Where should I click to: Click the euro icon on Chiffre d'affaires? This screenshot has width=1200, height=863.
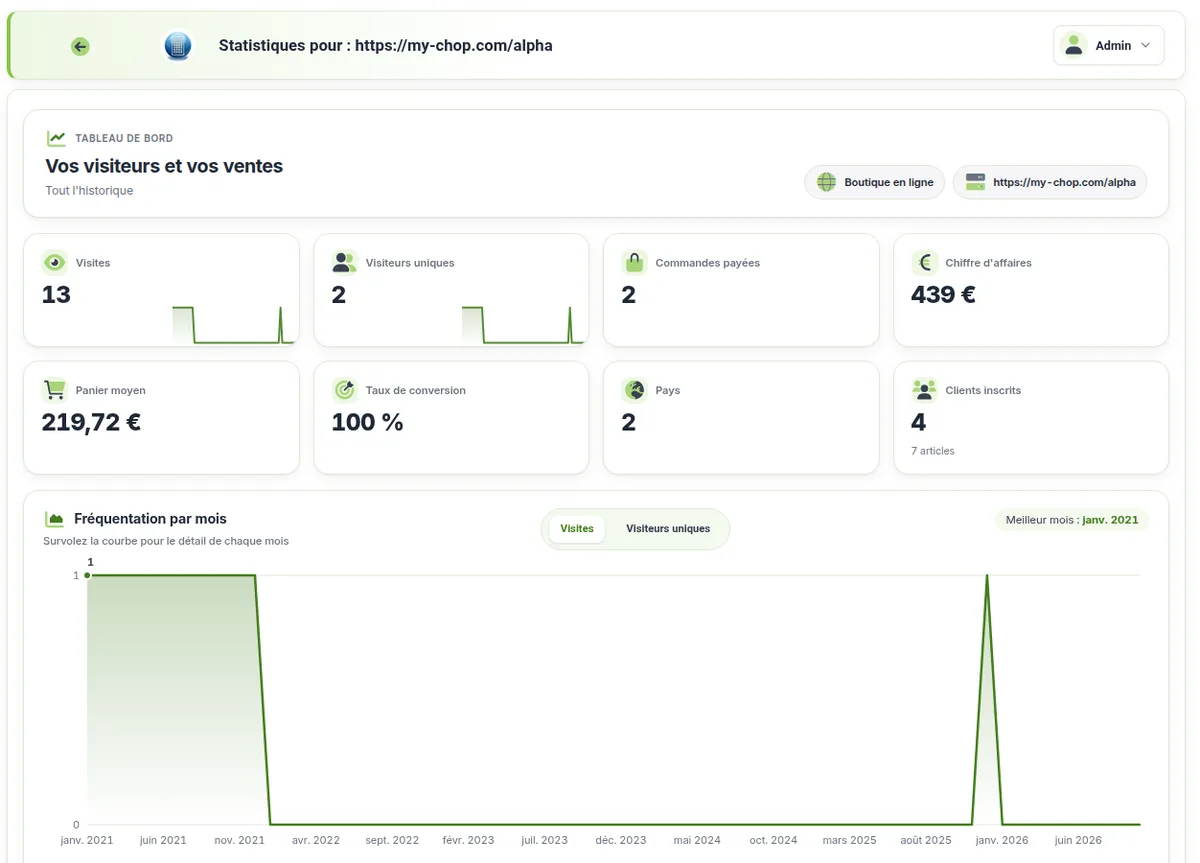coord(924,263)
